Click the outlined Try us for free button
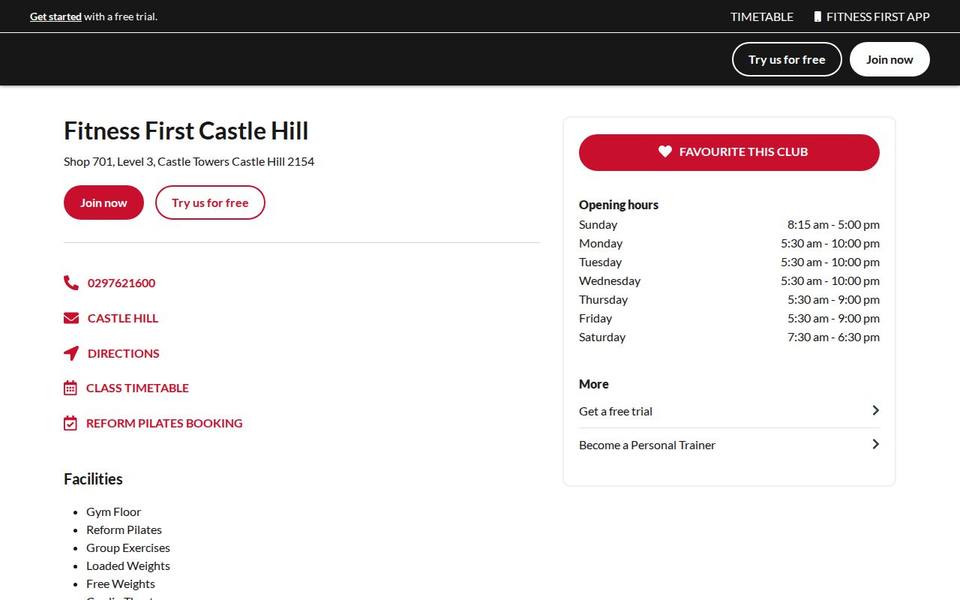 pyautogui.click(x=210, y=203)
